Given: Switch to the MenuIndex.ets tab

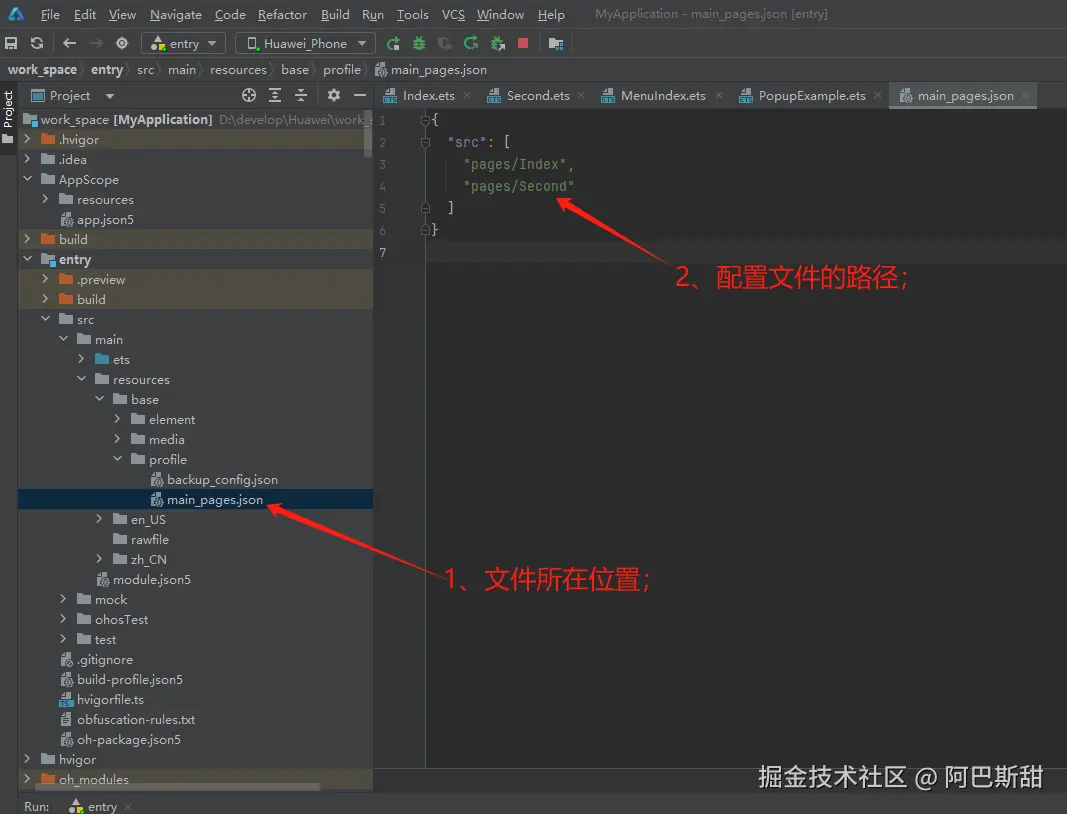Looking at the screenshot, I should [663, 96].
